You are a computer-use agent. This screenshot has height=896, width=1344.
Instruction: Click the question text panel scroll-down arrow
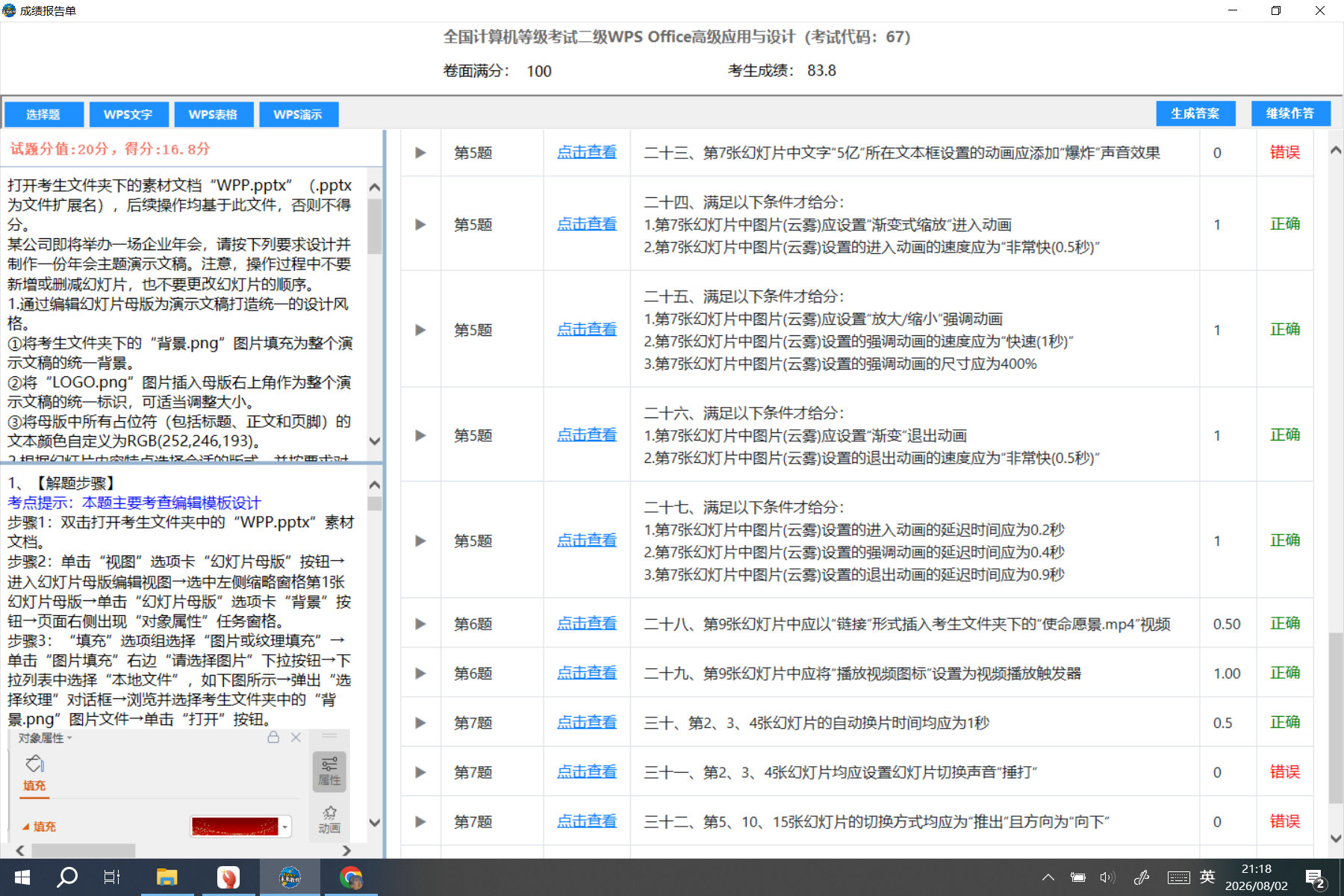(x=375, y=441)
